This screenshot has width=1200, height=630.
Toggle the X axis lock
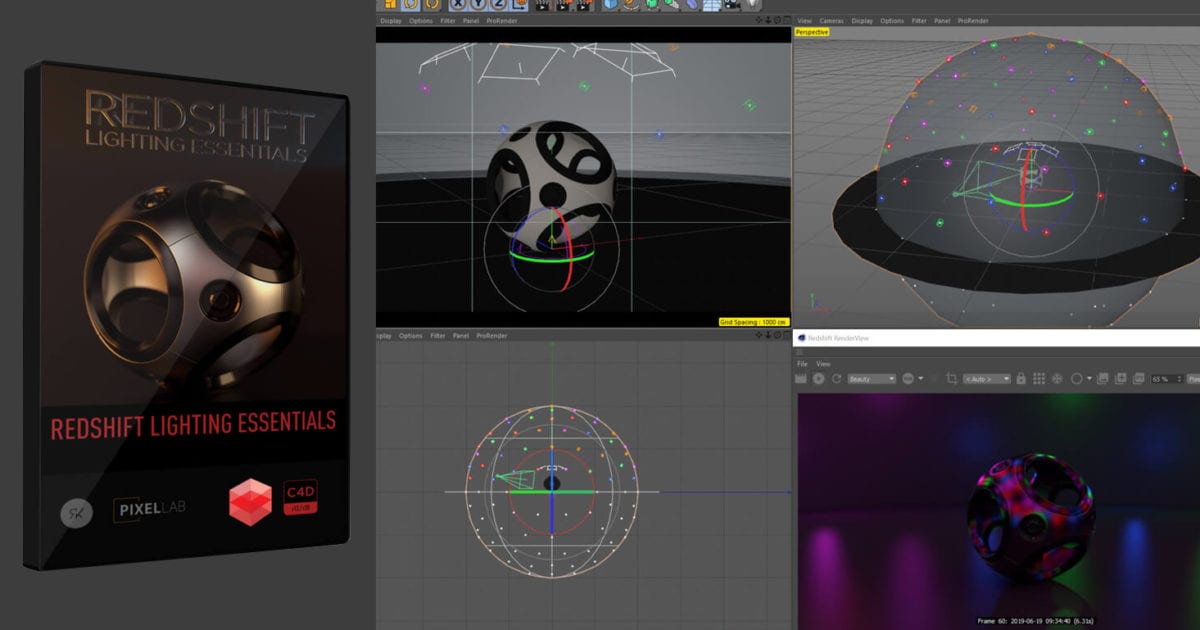458,7
